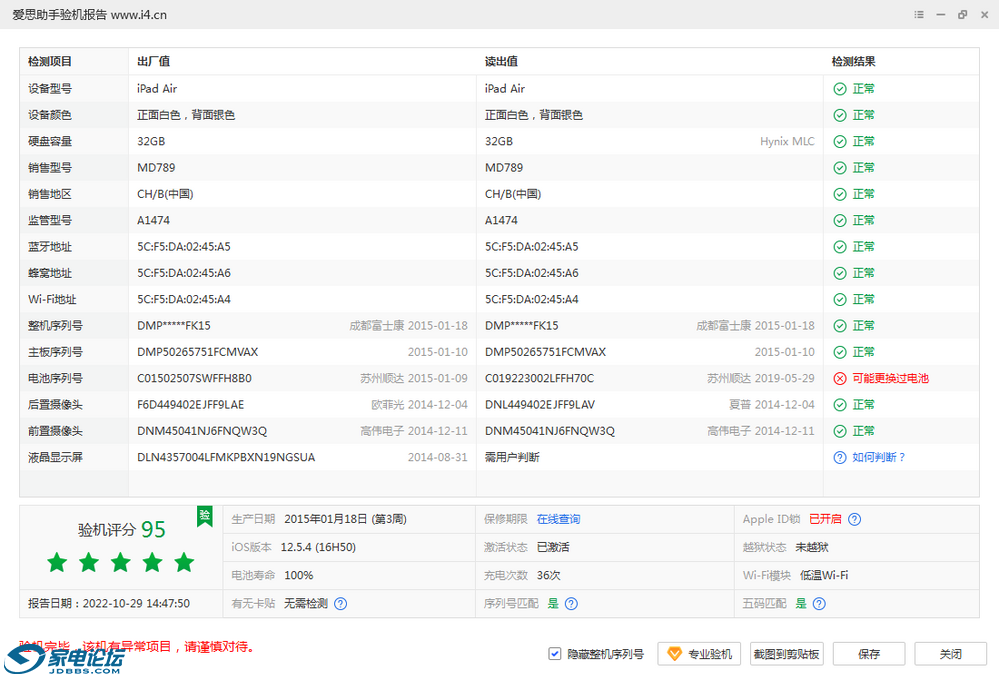Open the 在线查询 warranty link
The height and width of the screenshot is (680, 999).
(x=558, y=519)
